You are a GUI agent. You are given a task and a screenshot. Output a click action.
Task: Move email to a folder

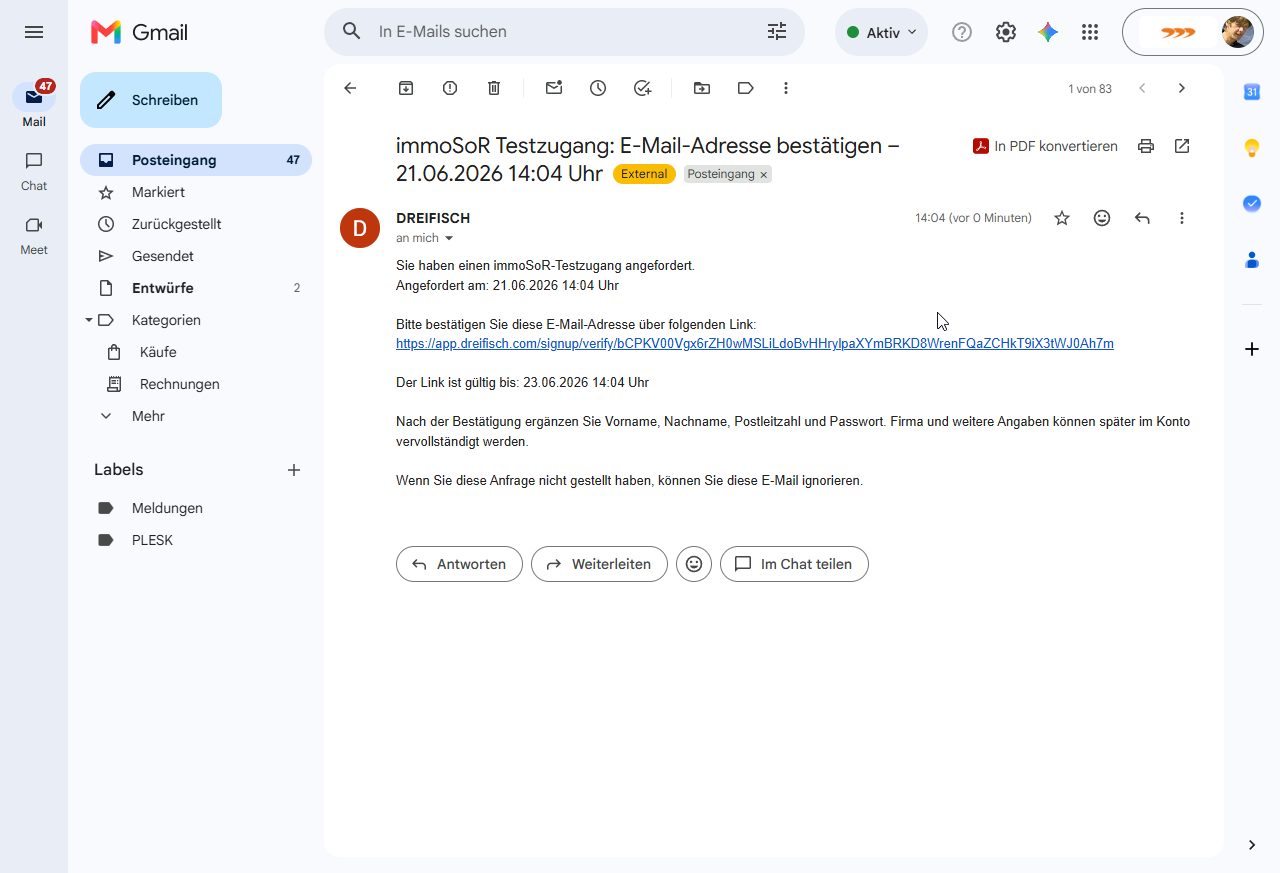(702, 88)
